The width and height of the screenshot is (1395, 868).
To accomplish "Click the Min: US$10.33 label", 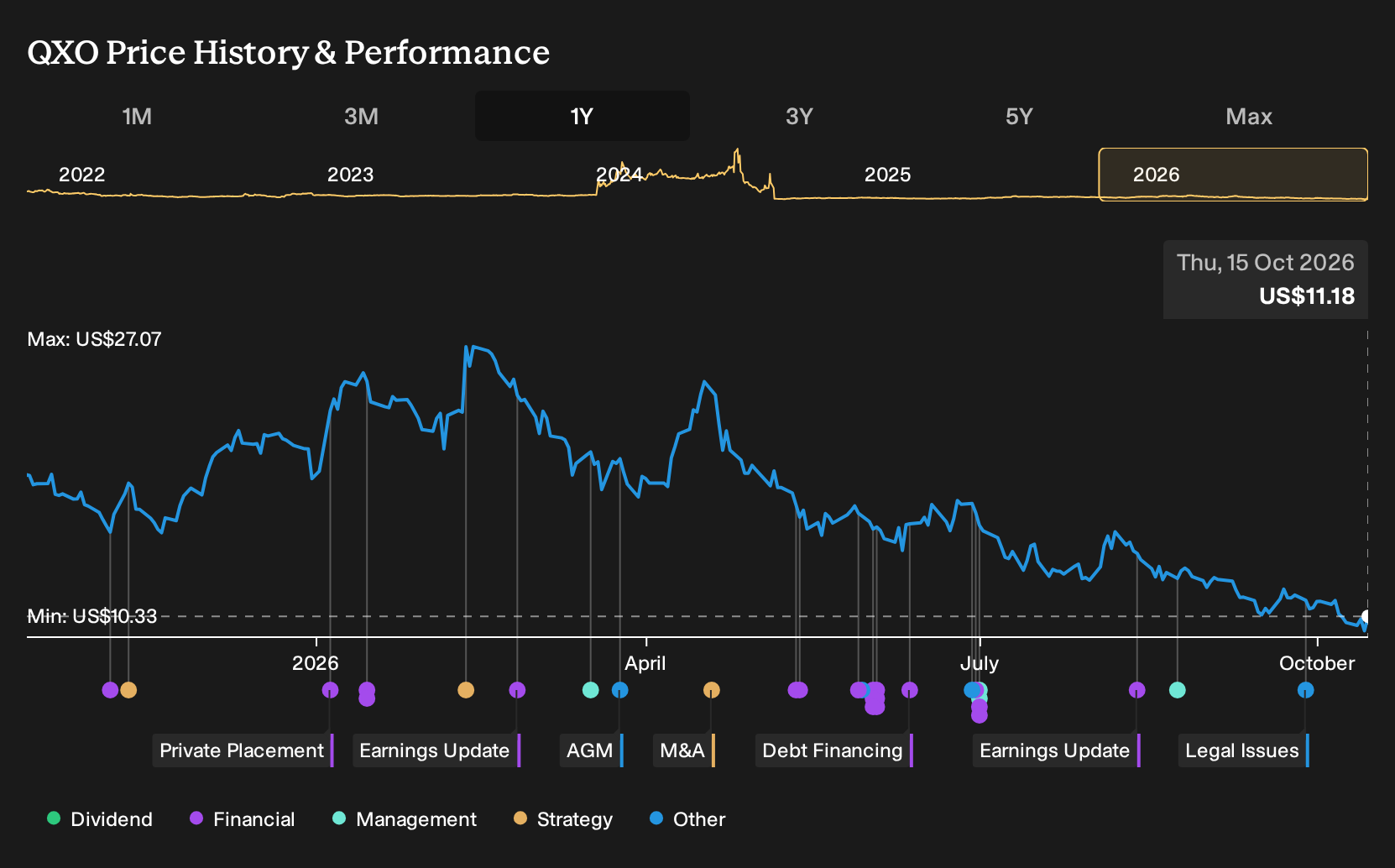I will (91, 616).
